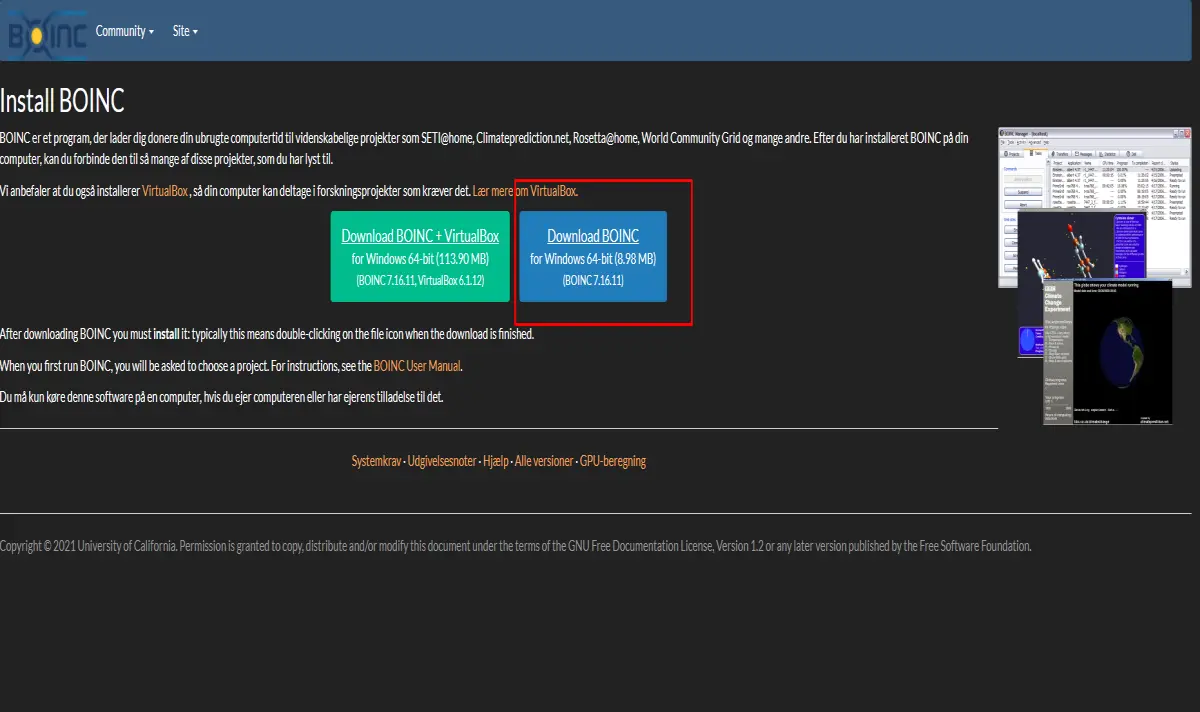Open the Community dropdown menu

[125, 31]
